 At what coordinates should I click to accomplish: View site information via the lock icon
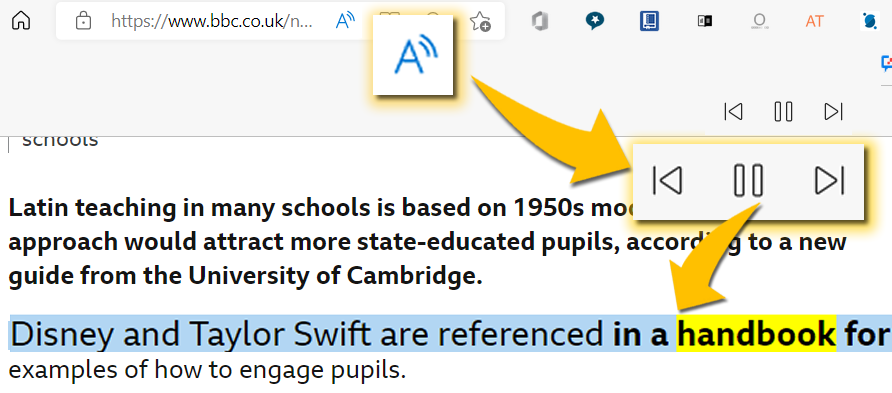pos(84,22)
